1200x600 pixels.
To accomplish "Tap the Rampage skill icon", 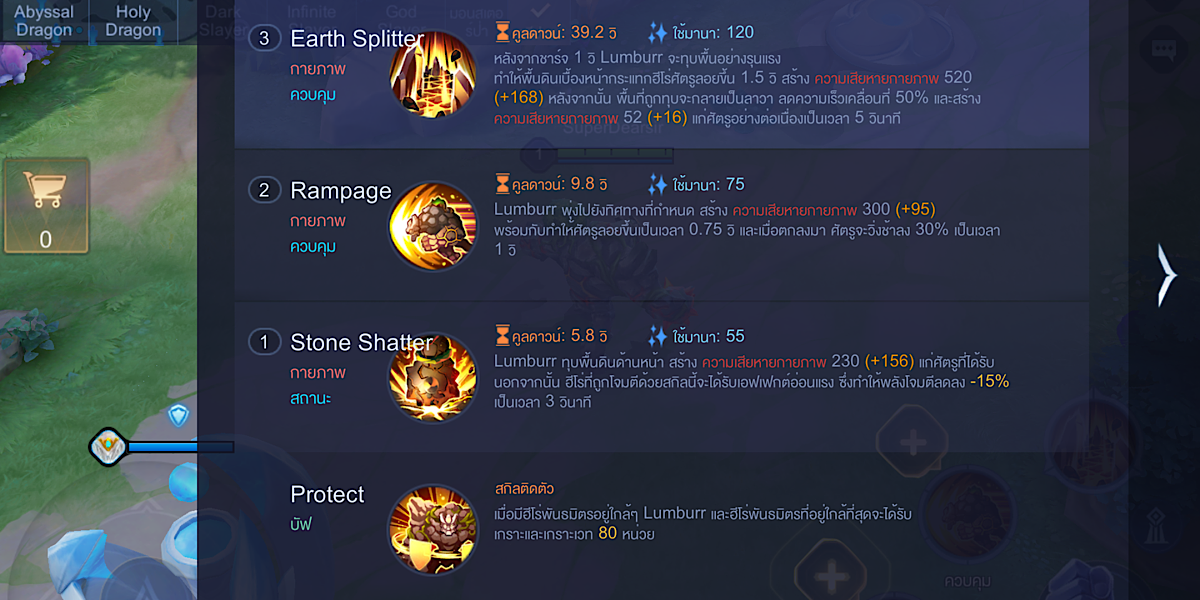I will pyautogui.click(x=434, y=226).
